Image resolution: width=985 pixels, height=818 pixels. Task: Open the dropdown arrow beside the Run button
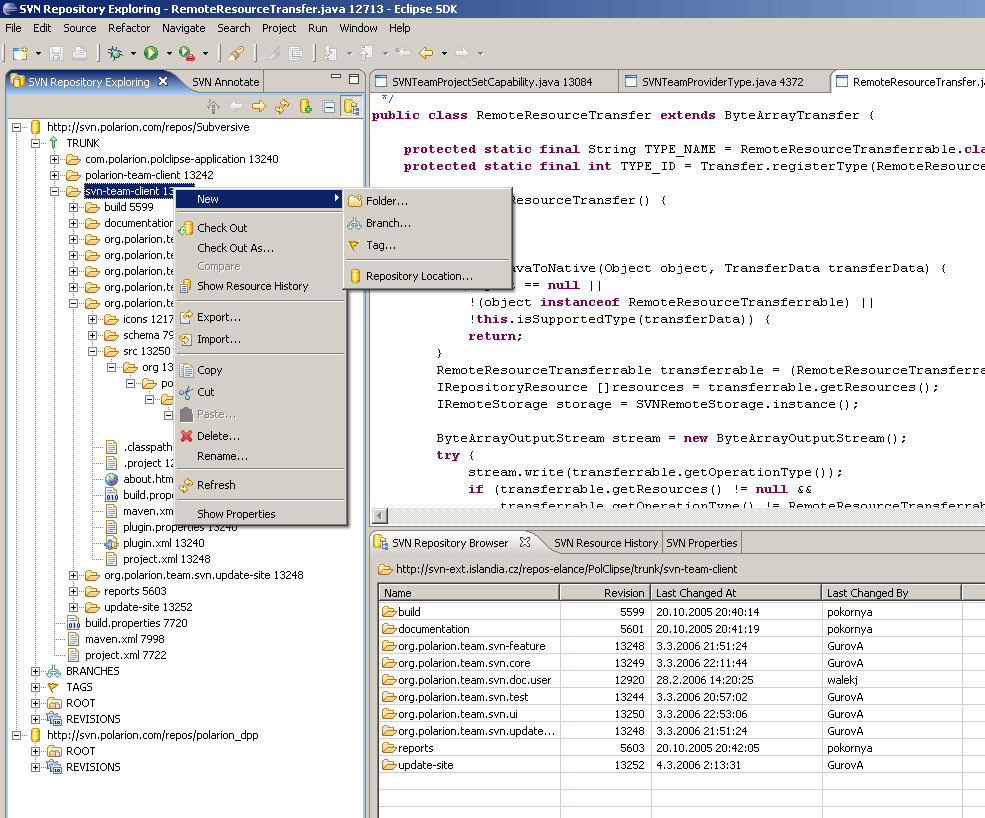[169, 53]
